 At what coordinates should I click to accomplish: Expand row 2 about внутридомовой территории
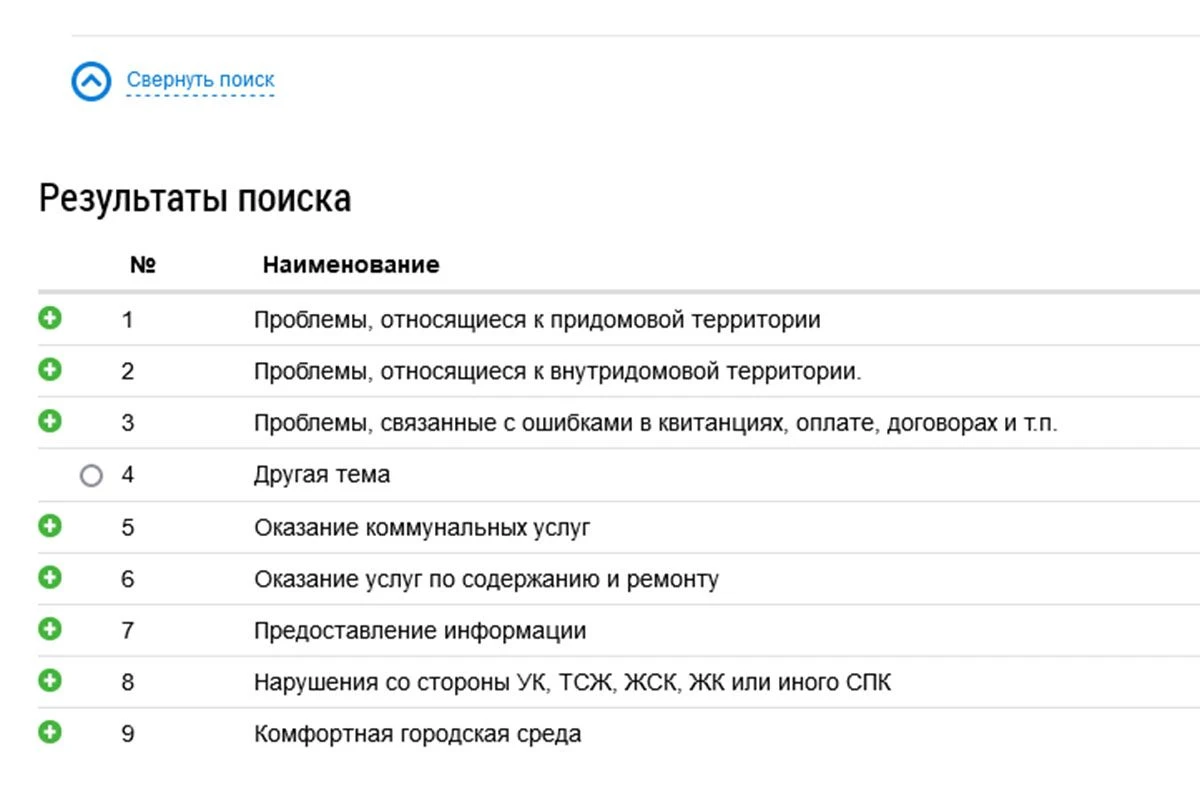coord(49,370)
